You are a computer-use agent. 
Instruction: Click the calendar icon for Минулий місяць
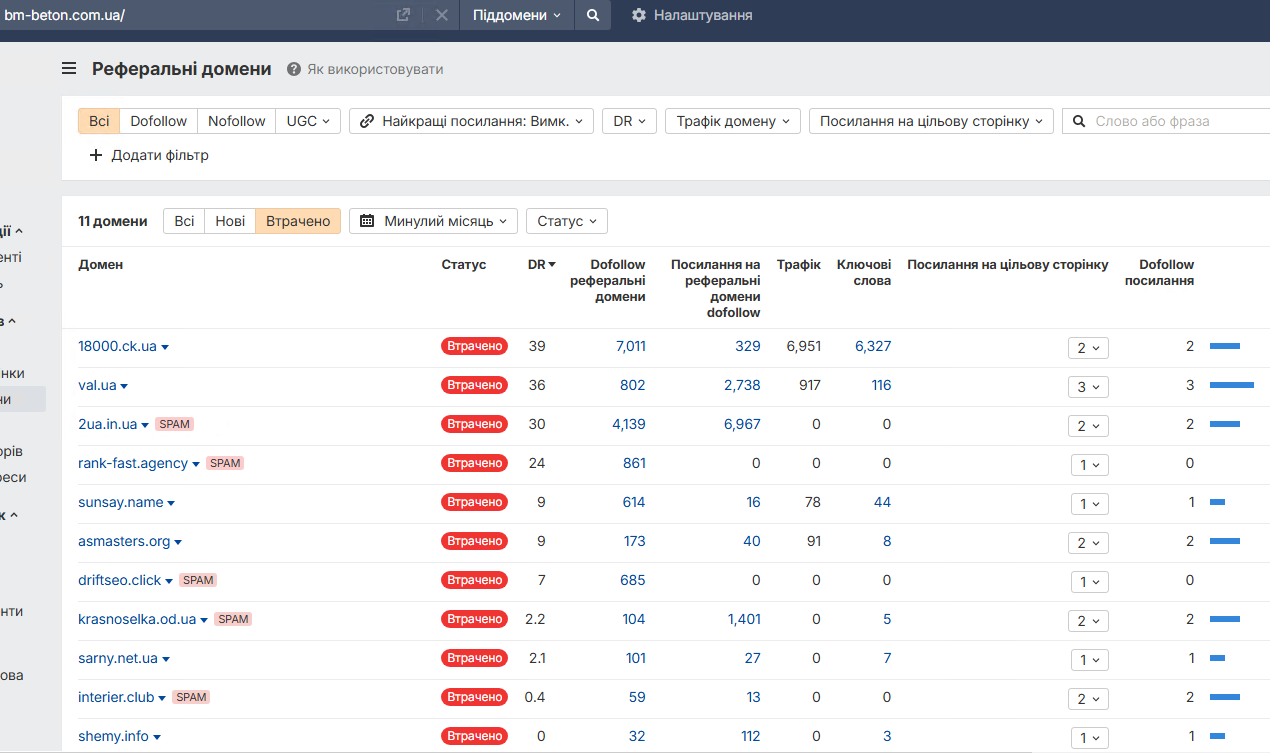click(367, 221)
